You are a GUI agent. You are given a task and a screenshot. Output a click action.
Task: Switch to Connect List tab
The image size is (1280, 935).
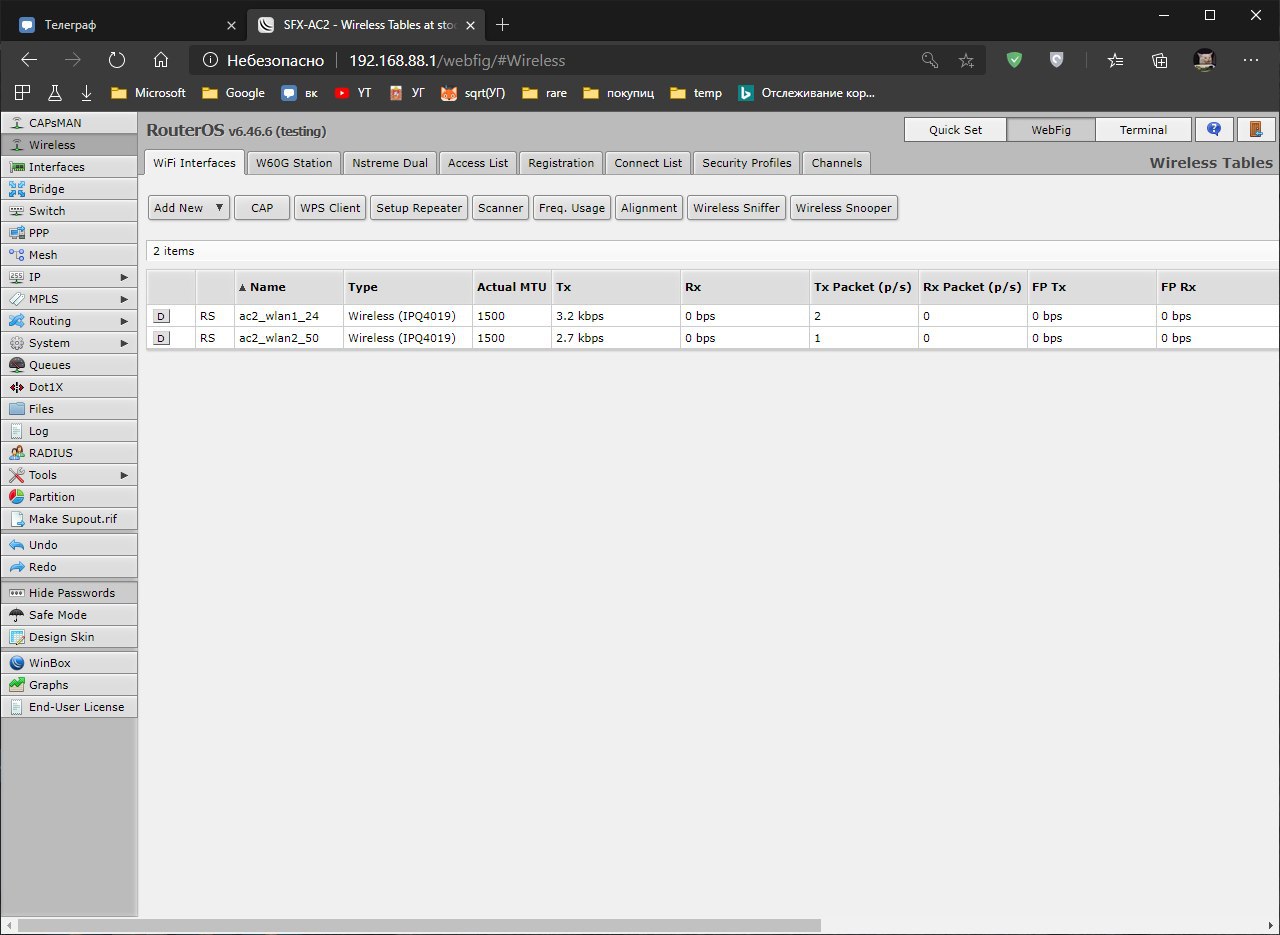point(648,163)
